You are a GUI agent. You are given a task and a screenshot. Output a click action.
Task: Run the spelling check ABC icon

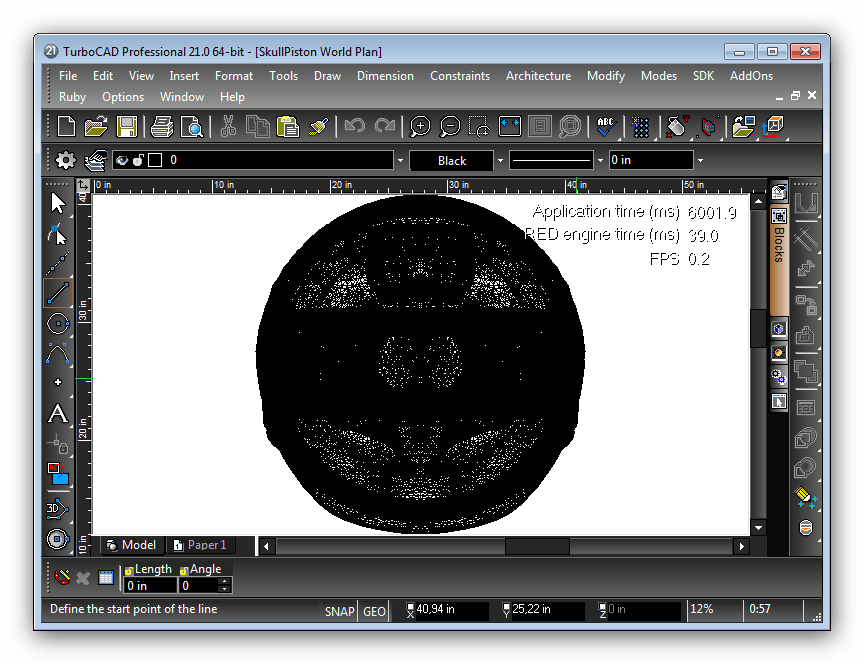606,126
